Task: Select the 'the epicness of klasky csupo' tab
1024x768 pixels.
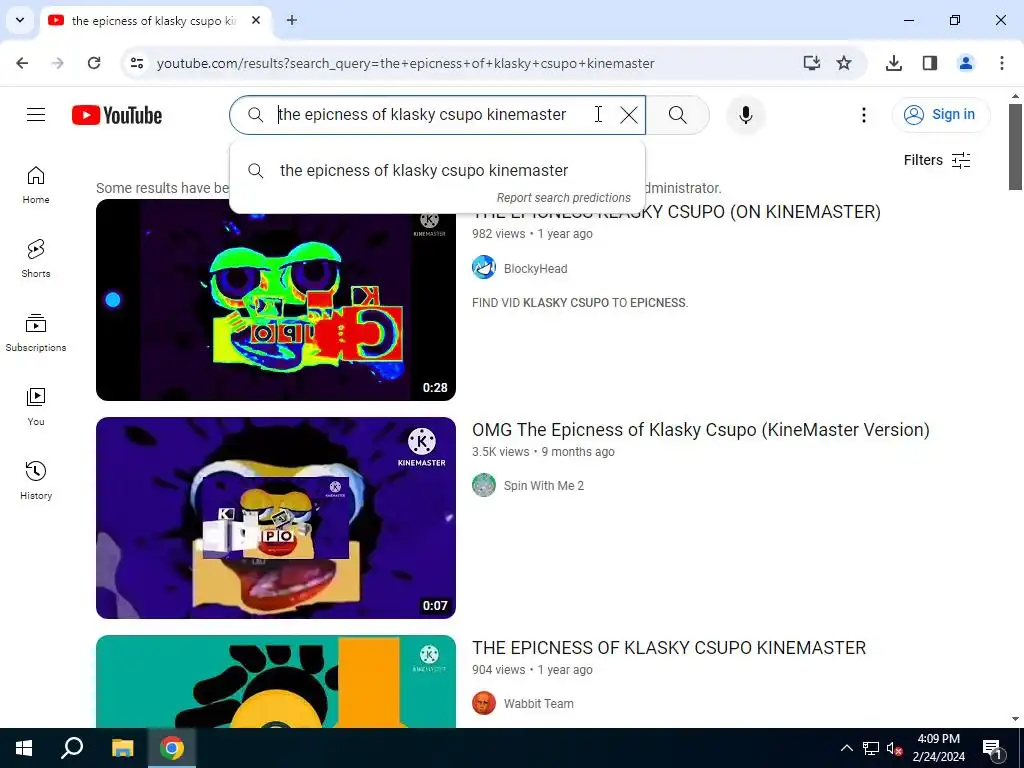Action: point(155,21)
